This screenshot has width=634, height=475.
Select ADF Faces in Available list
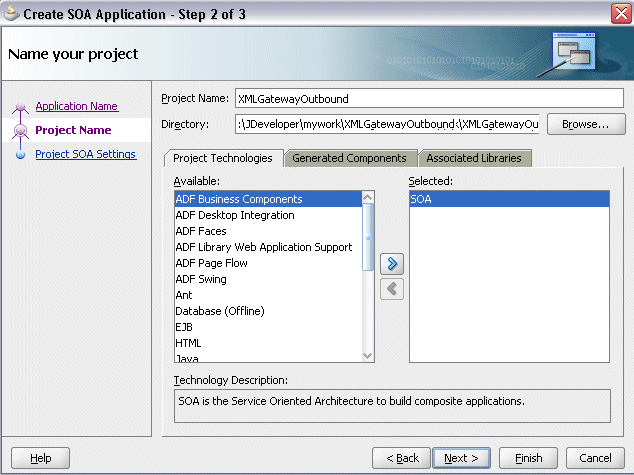(x=268, y=231)
